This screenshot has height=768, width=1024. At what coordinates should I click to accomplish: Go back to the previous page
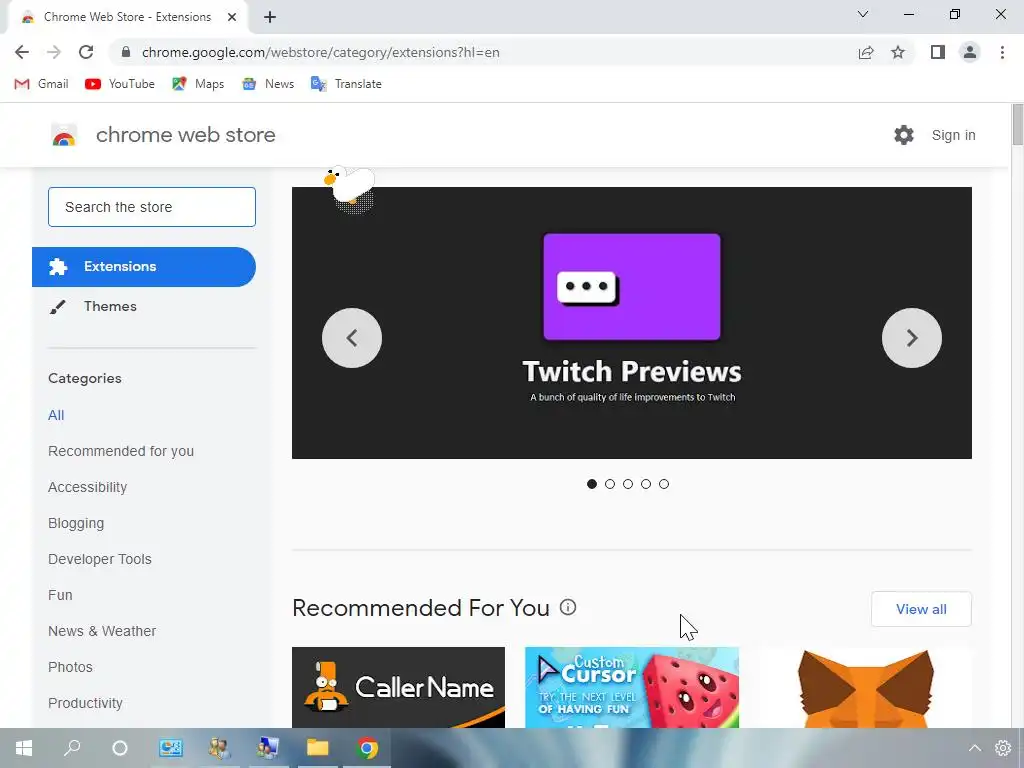tap(22, 52)
